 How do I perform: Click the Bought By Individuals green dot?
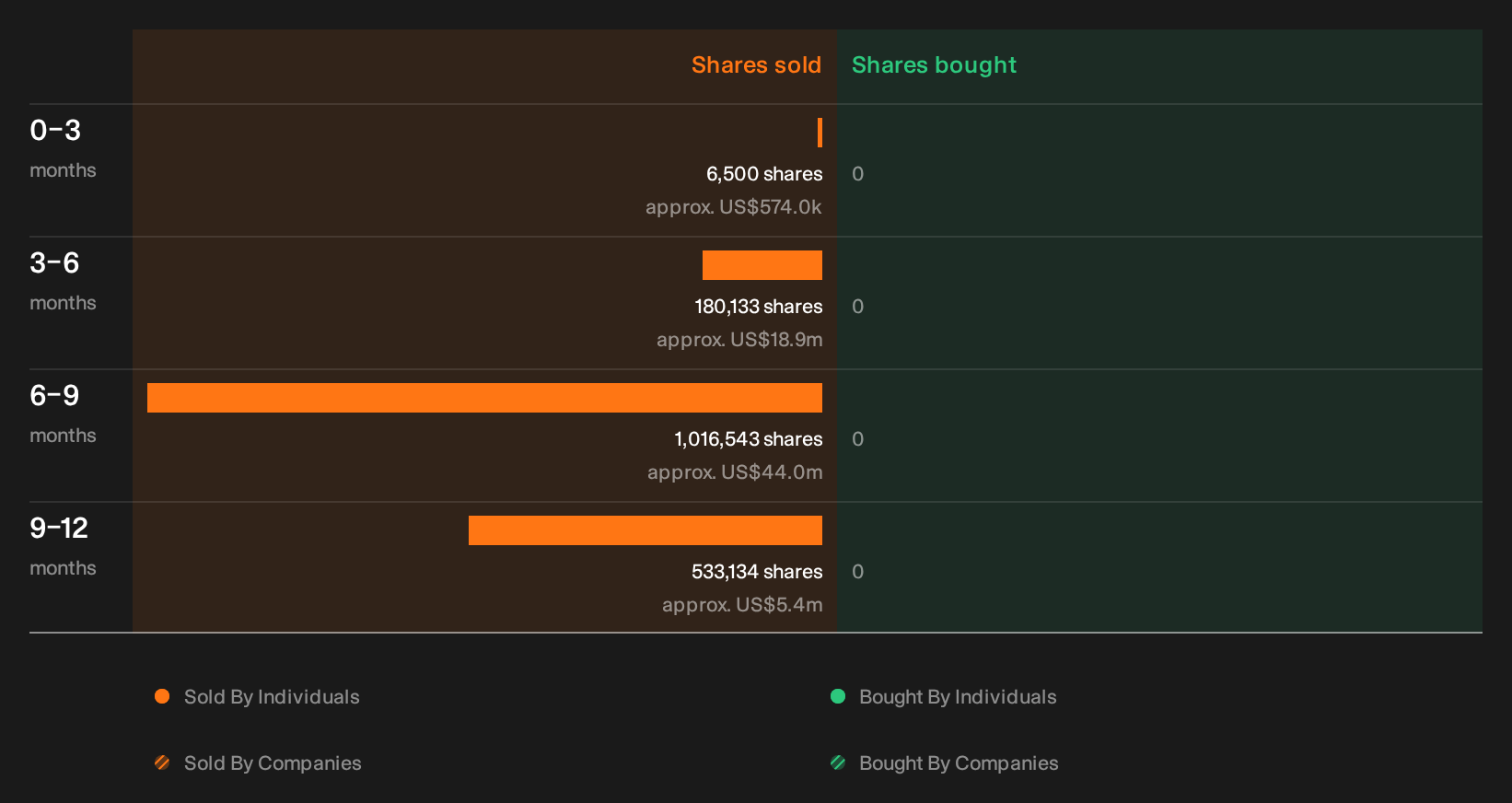(x=838, y=696)
